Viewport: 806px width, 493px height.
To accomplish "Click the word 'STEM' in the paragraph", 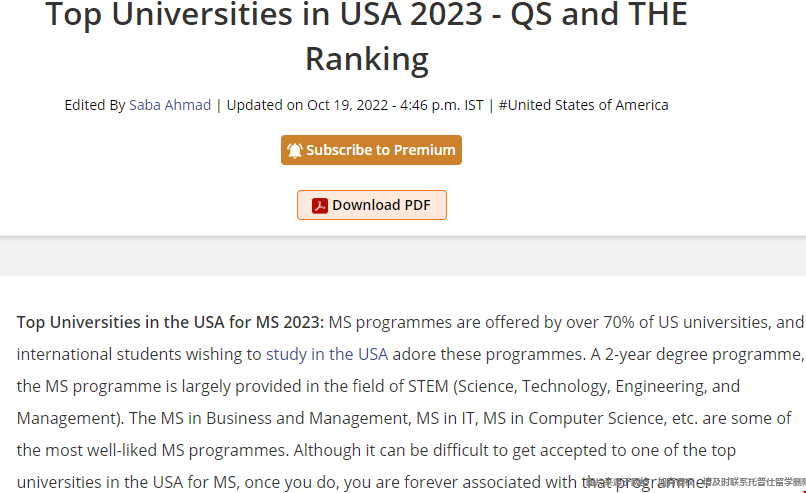I will 428,386.
